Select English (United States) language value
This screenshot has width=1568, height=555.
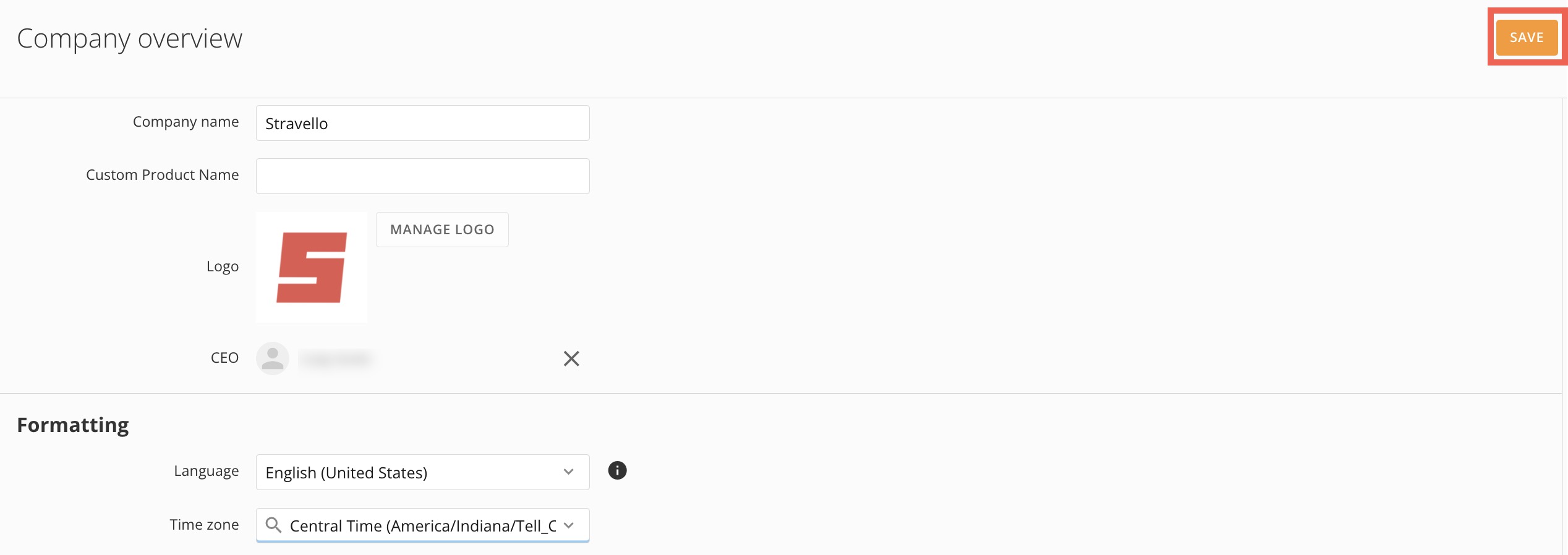coord(346,472)
